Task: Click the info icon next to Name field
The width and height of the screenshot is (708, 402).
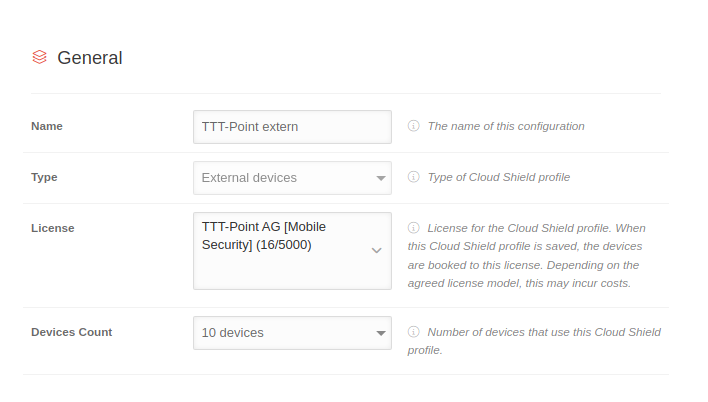Action: click(413, 127)
